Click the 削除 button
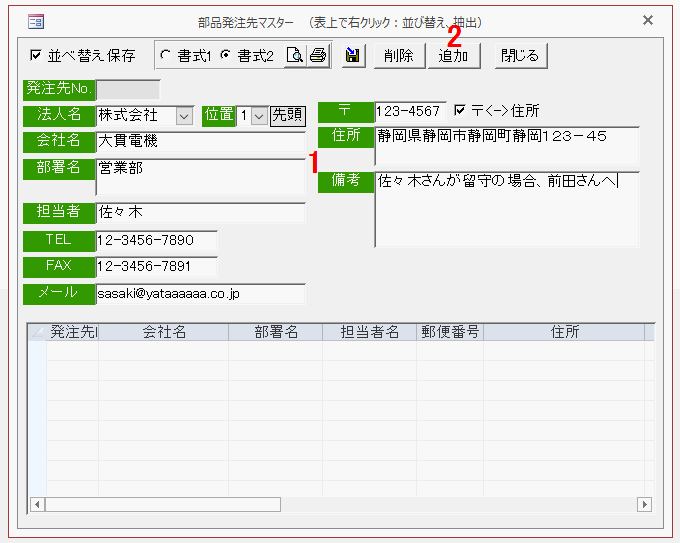680x543 pixels. (x=399, y=56)
